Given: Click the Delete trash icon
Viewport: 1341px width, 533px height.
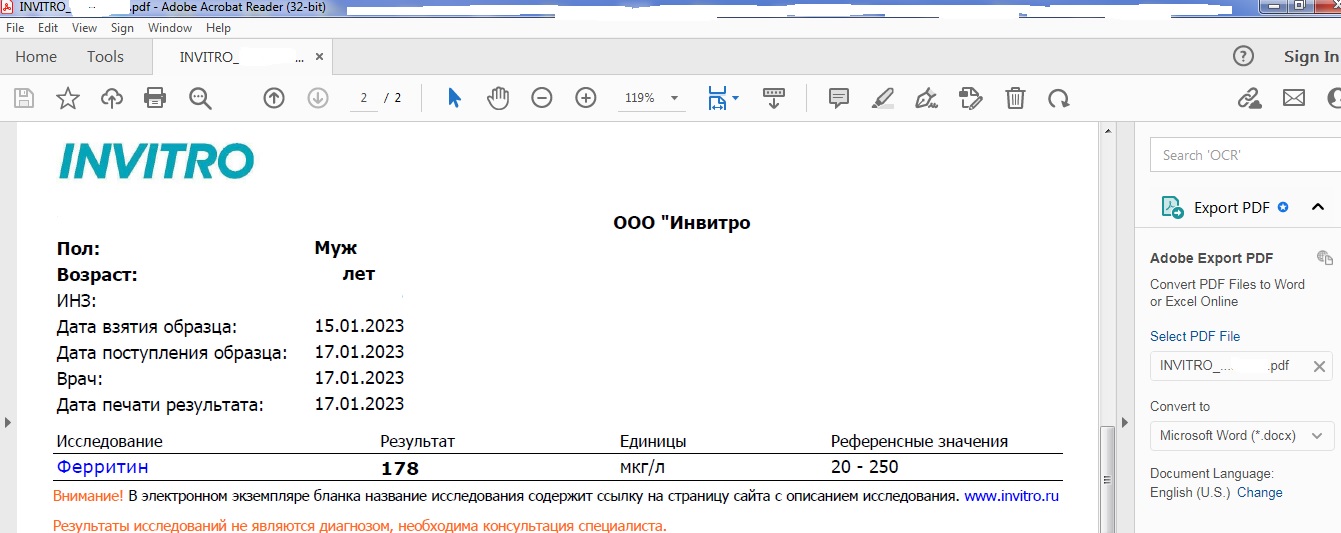Looking at the screenshot, I should point(1015,98).
